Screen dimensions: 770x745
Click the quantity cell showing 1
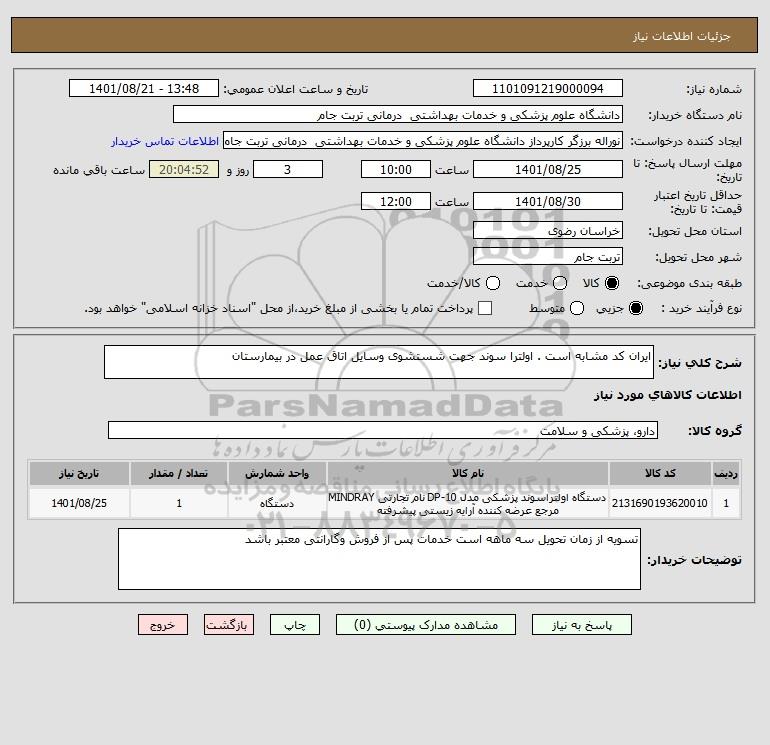pos(179,503)
